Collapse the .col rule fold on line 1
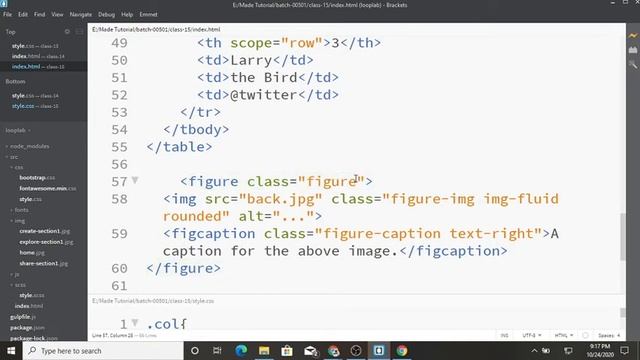Viewport: 640px width, 360px height. (x=135, y=322)
